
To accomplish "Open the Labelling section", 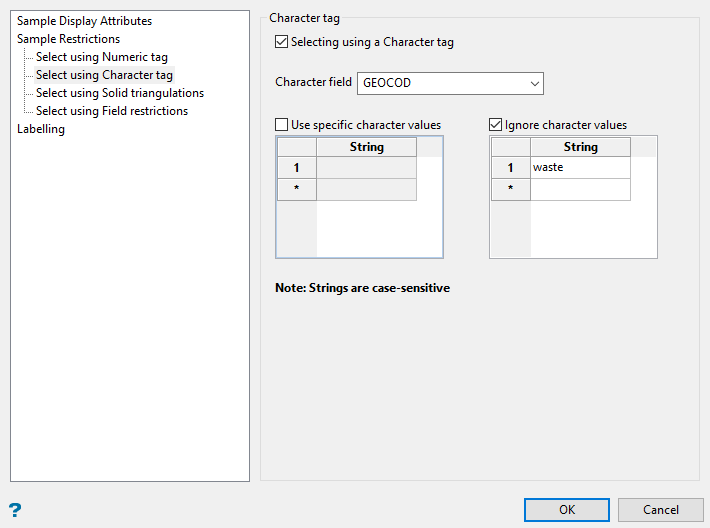I will [x=41, y=129].
